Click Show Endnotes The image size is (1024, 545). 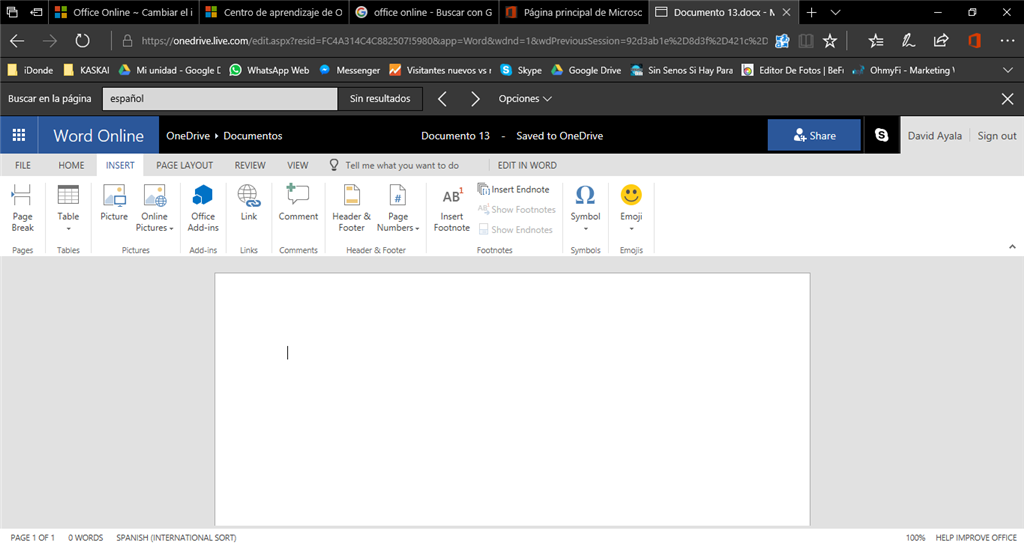[515, 230]
